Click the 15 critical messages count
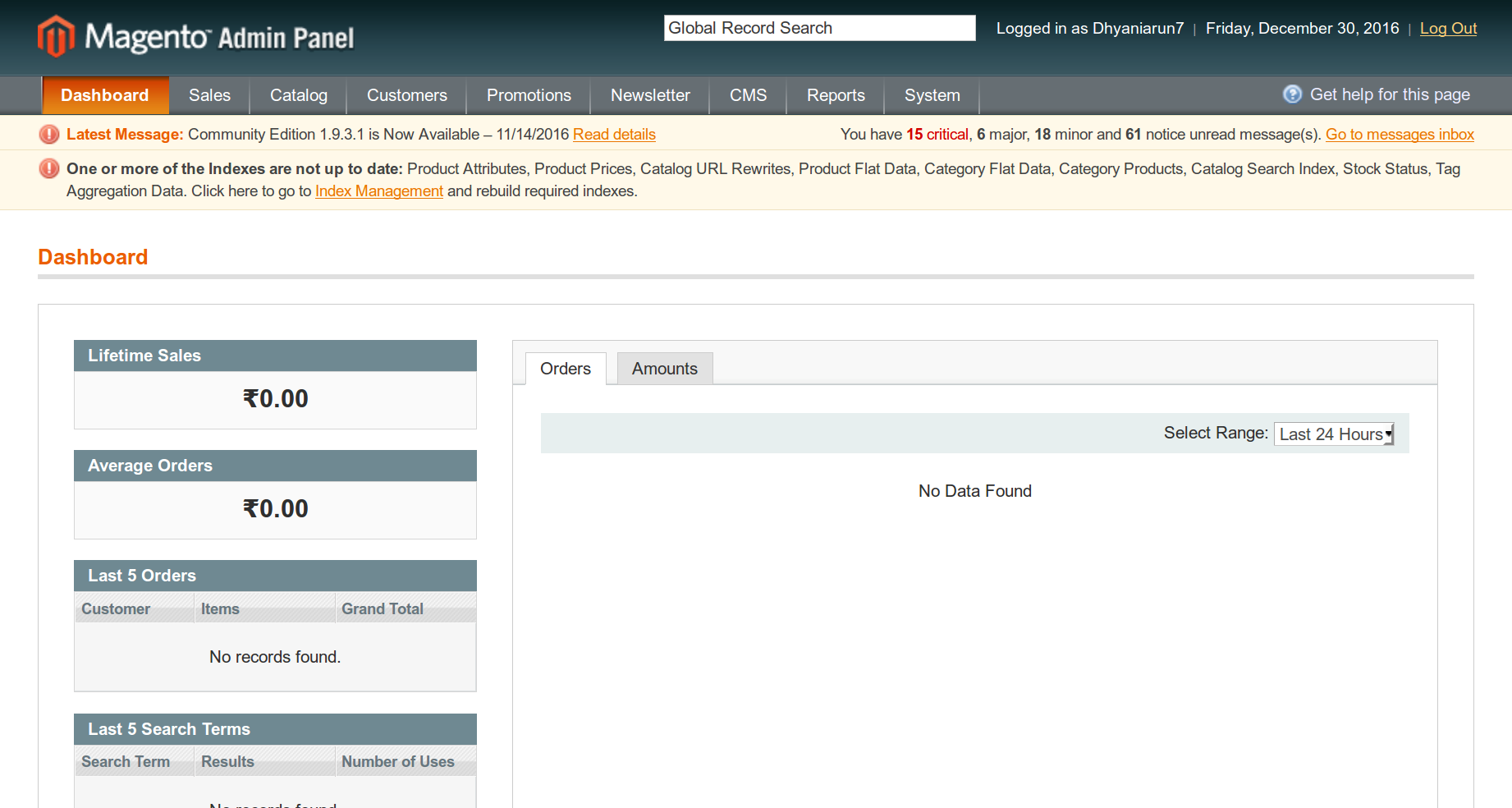 pos(937,134)
